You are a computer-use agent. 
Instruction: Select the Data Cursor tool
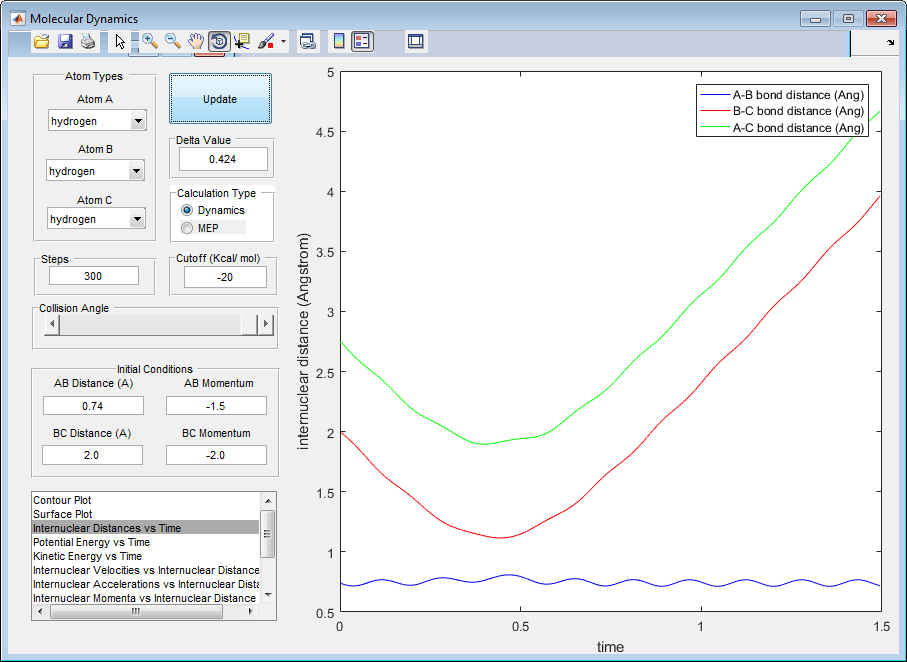[x=243, y=41]
